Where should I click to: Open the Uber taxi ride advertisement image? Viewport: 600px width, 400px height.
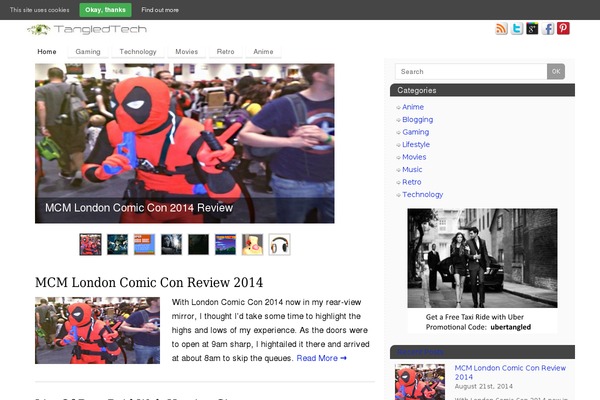tap(482, 258)
